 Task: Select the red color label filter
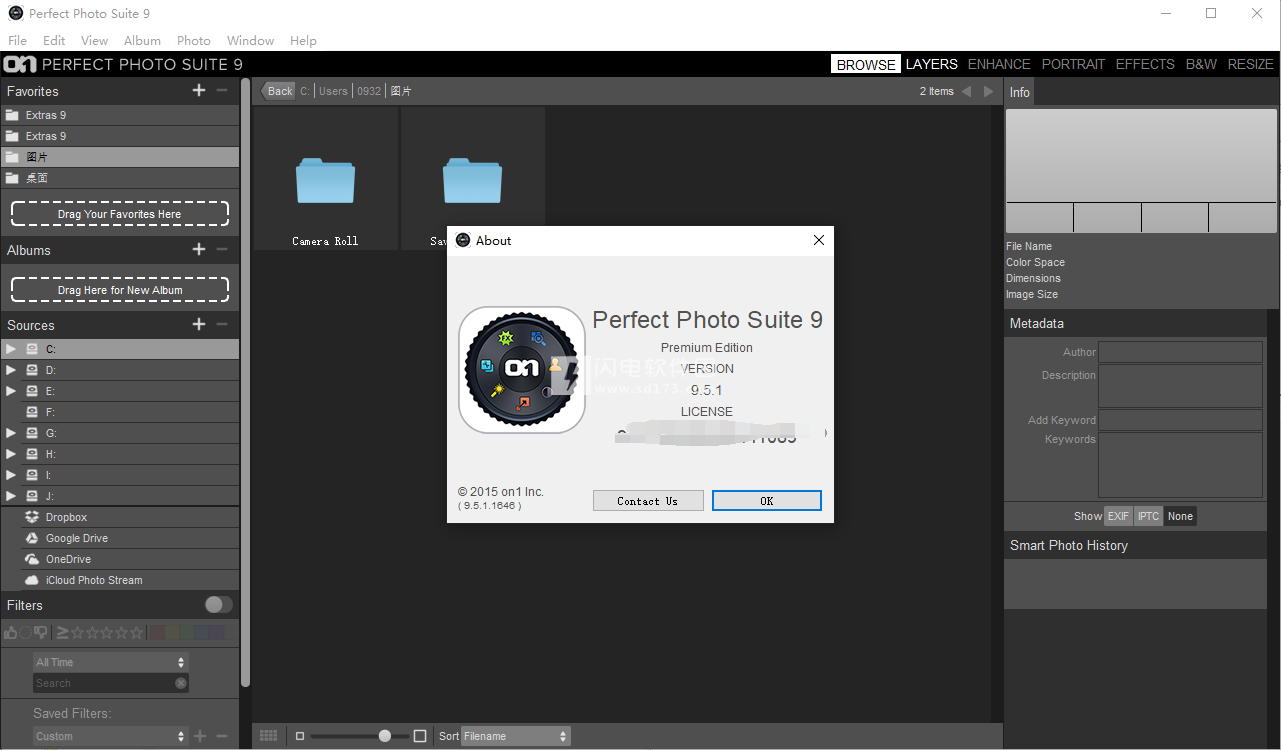pyautogui.click(x=155, y=632)
